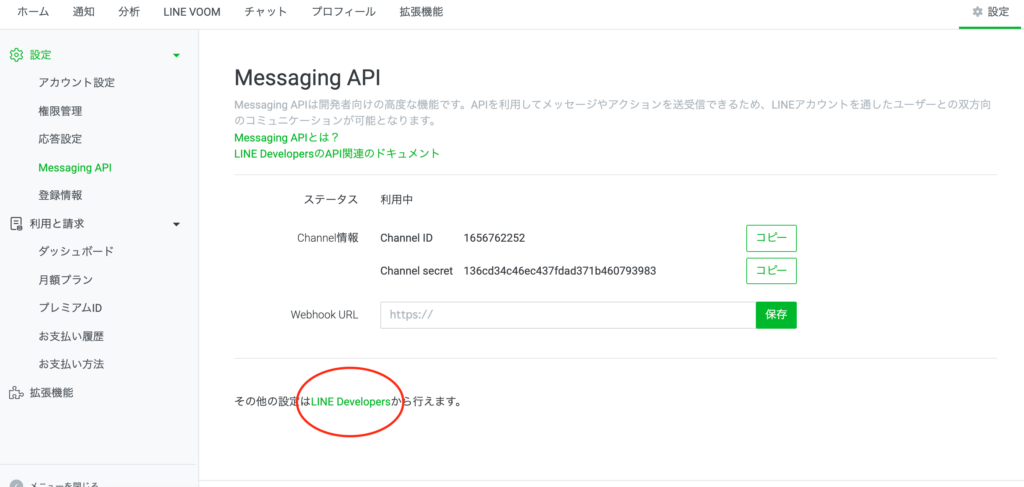The height and width of the screenshot is (487, 1024).
Task: Collapse the 設定 sidebar section arrow
Action: tap(176, 55)
